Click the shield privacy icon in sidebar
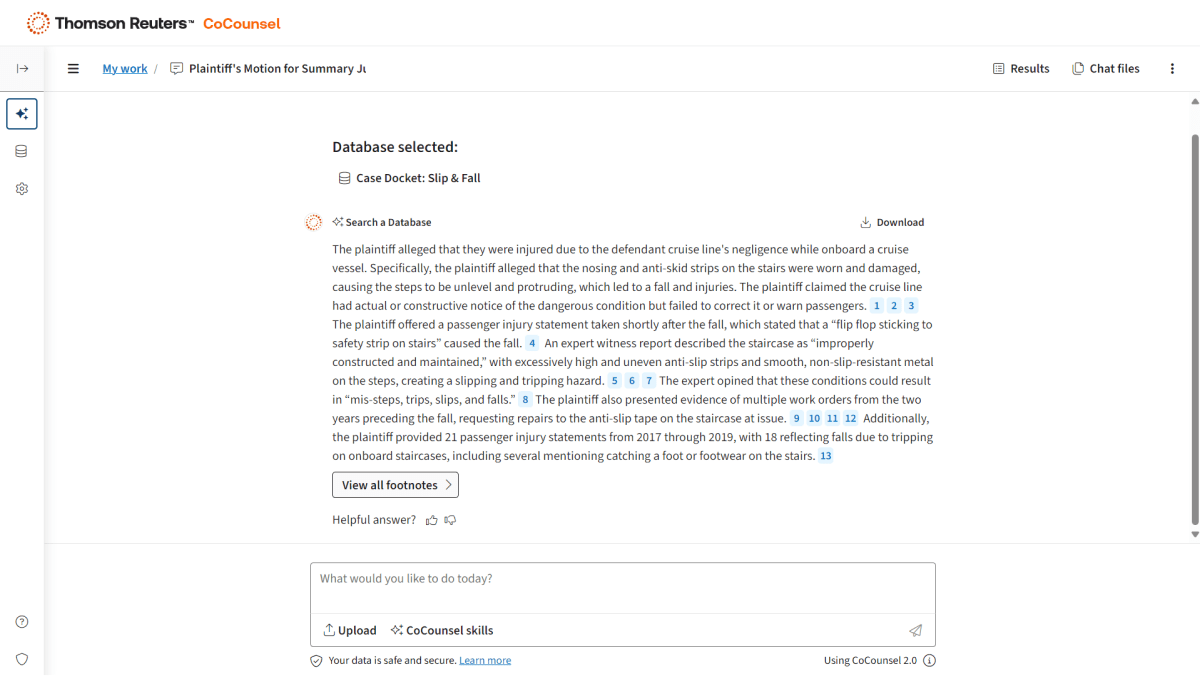This screenshot has width=1200, height=676. tap(22, 659)
